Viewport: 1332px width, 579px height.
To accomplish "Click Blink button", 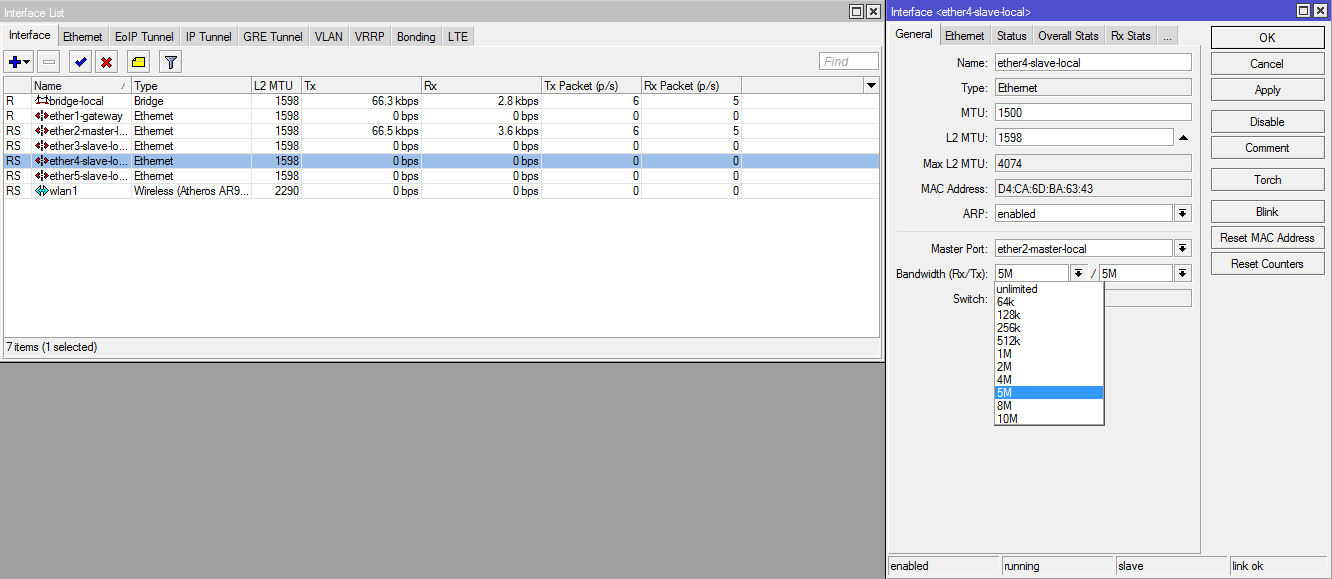I will pyautogui.click(x=1267, y=211).
